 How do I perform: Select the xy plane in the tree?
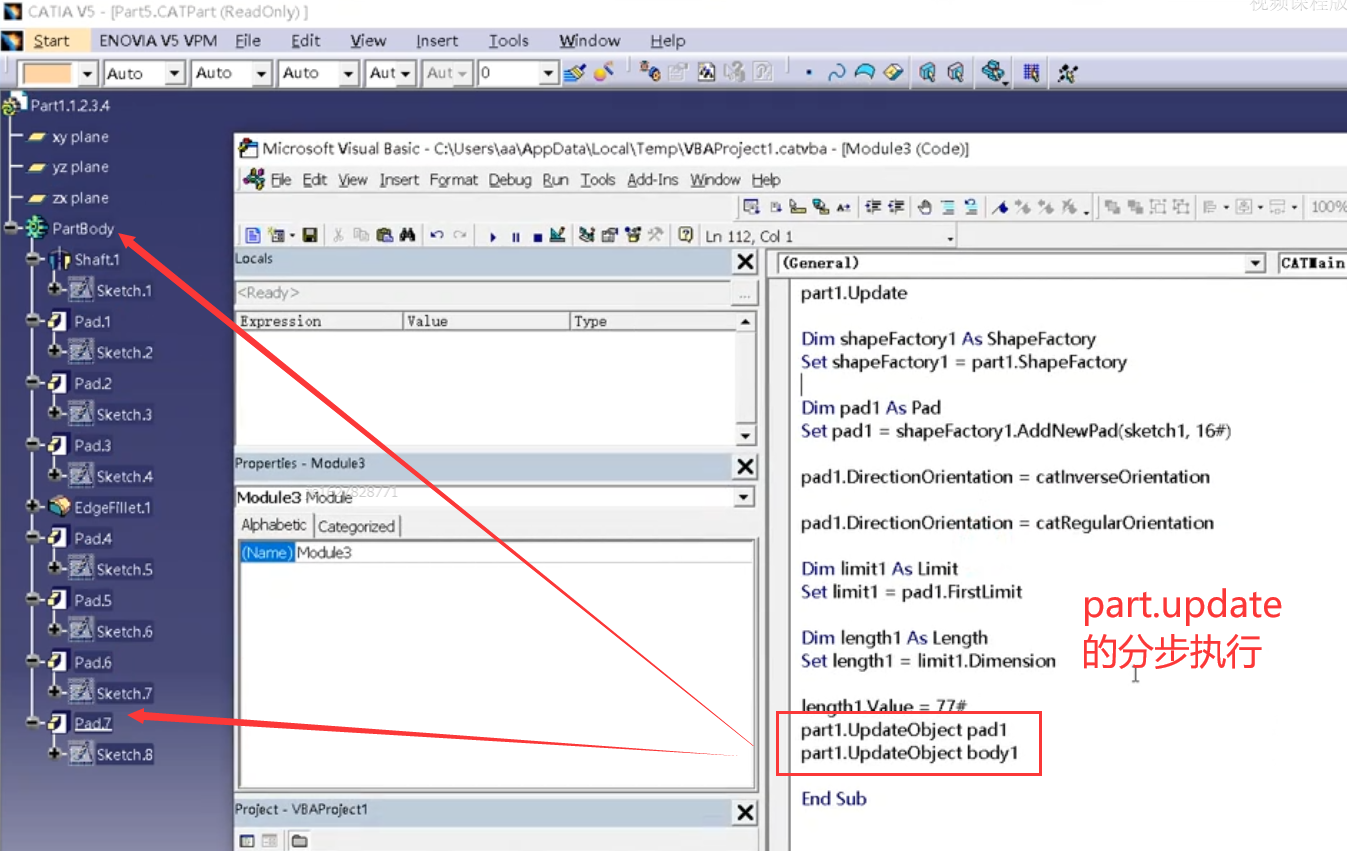click(80, 137)
